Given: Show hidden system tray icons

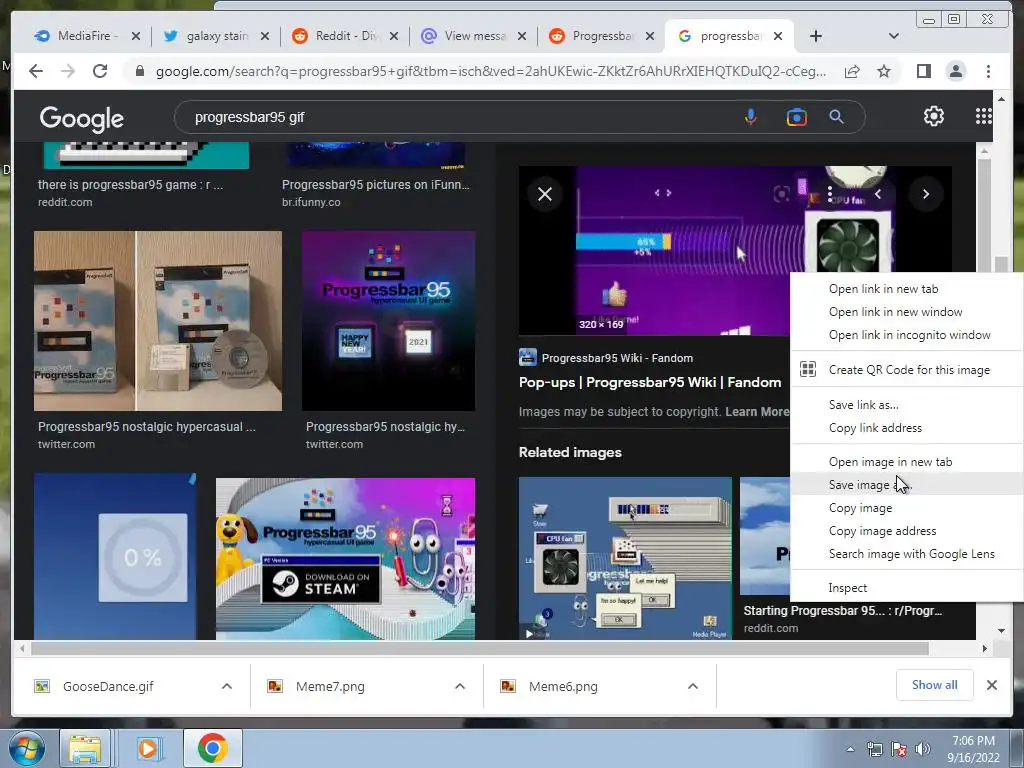Looking at the screenshot, I should click(x=850, y=749).
